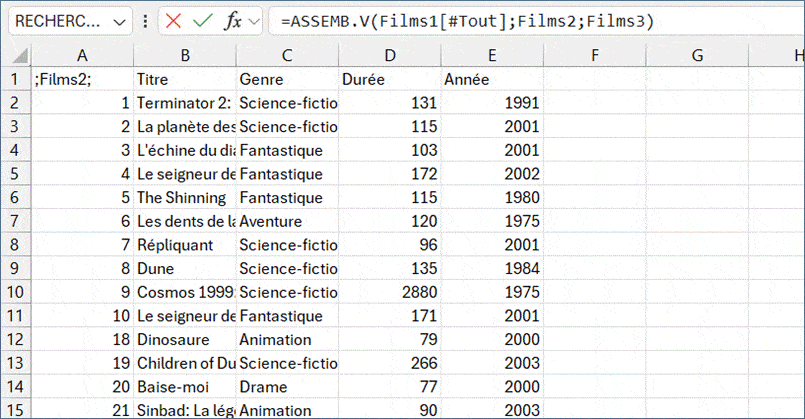805x419 pixels.
Task: Click the duration value 2880
Action: pyautogui.click(x=390, y=292)
